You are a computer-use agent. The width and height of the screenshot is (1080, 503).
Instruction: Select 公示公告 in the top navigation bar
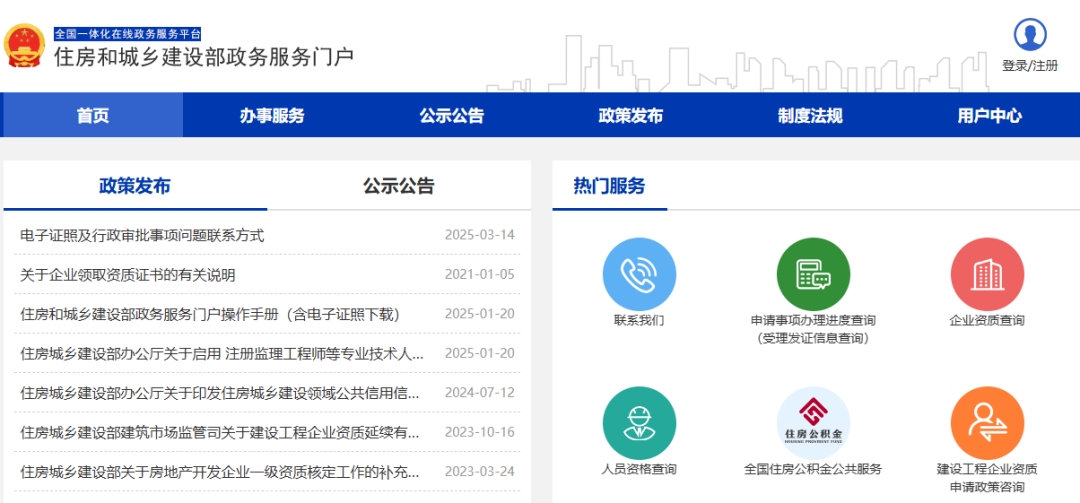[x=451, y=115]
